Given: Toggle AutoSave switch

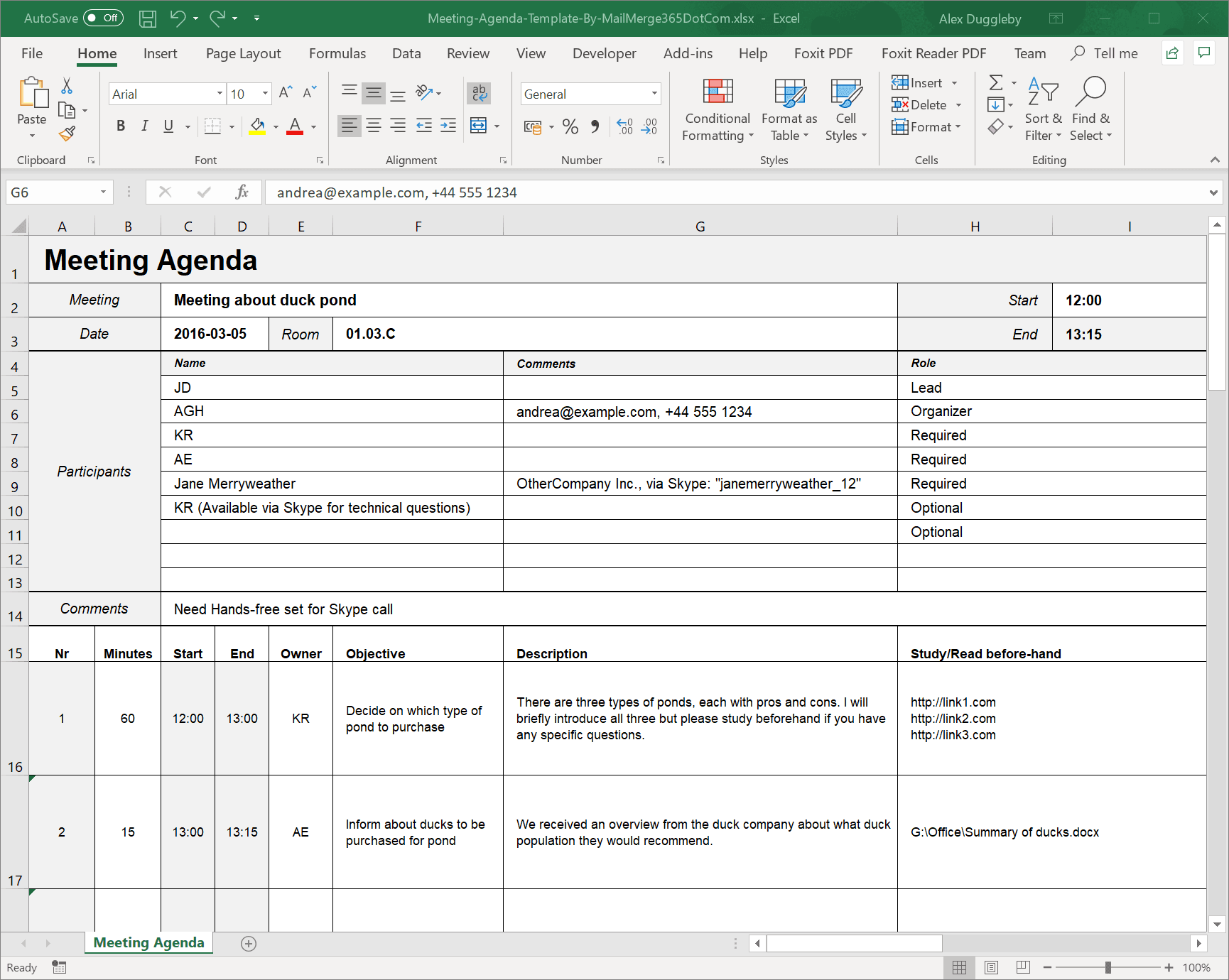Looking at the screenshot, I should (103, 18).
